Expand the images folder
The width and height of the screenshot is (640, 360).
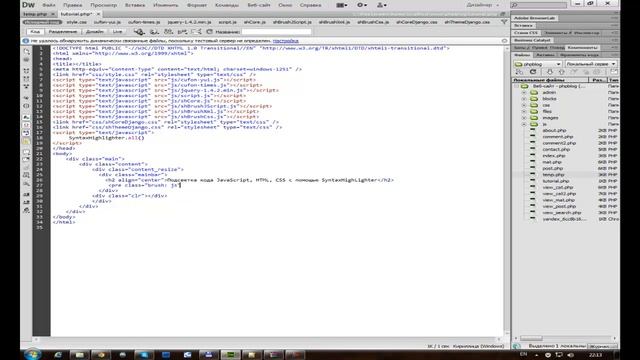(x=524, y=118)
